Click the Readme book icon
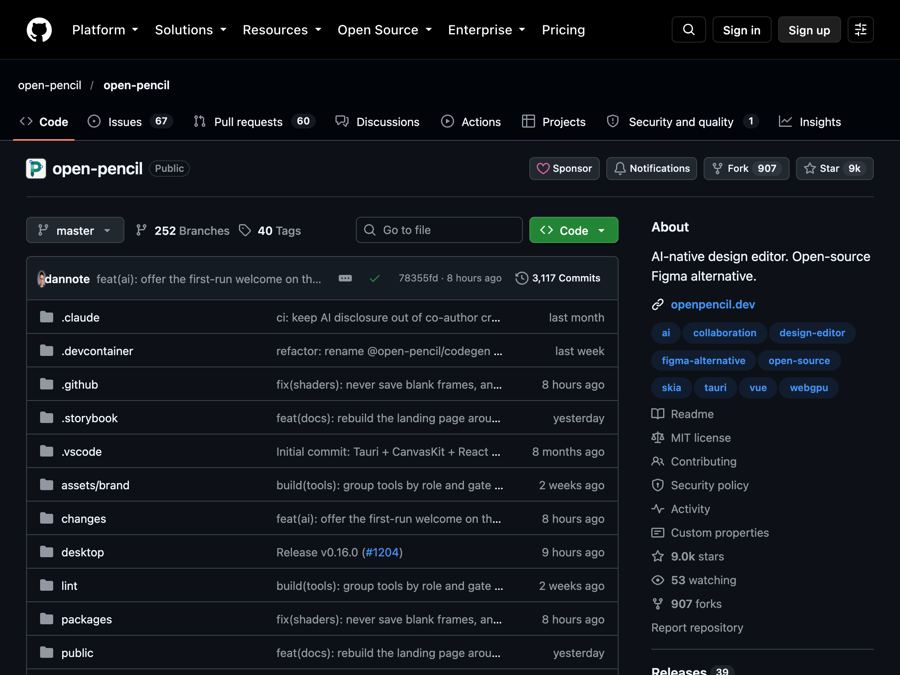This screenshot has height=675, width=900. point(658,414)
